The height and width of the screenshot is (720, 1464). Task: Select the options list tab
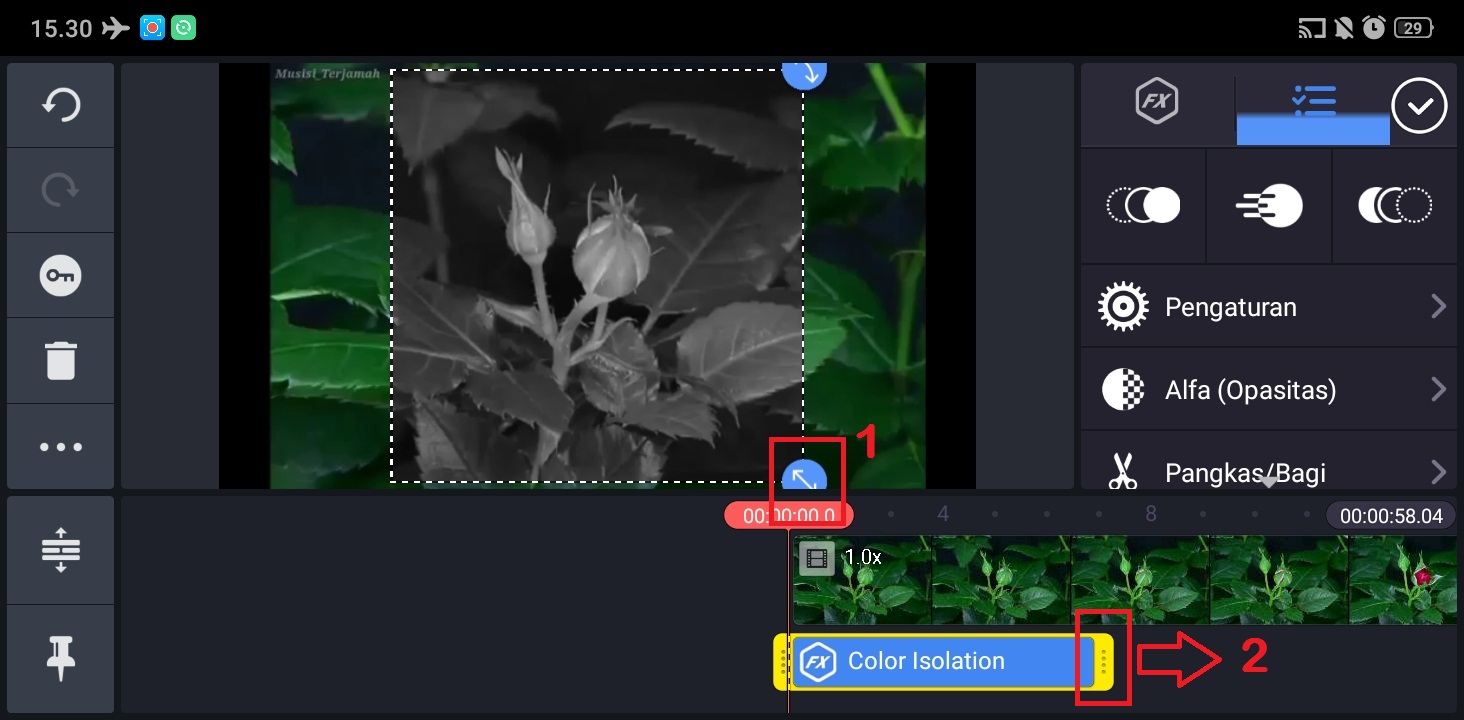pyautogui.click(x=1313, y=102)
